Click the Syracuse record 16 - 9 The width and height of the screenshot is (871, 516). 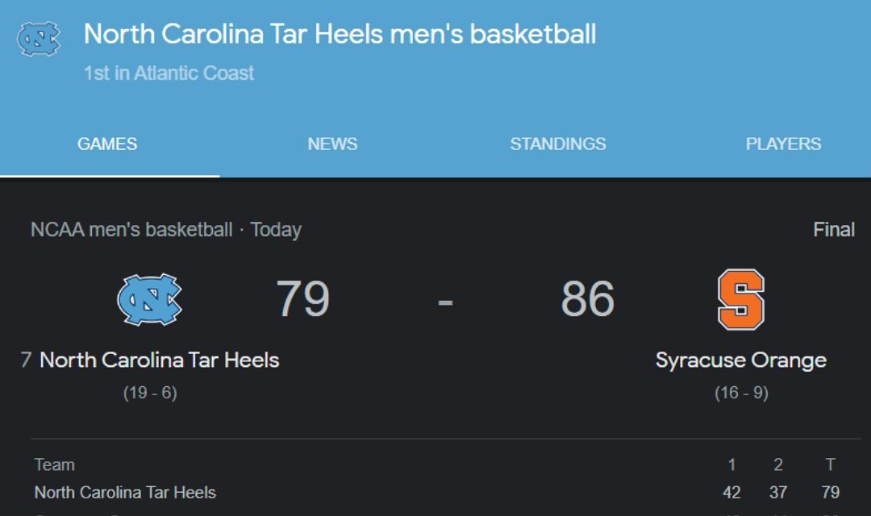(741, 393)
